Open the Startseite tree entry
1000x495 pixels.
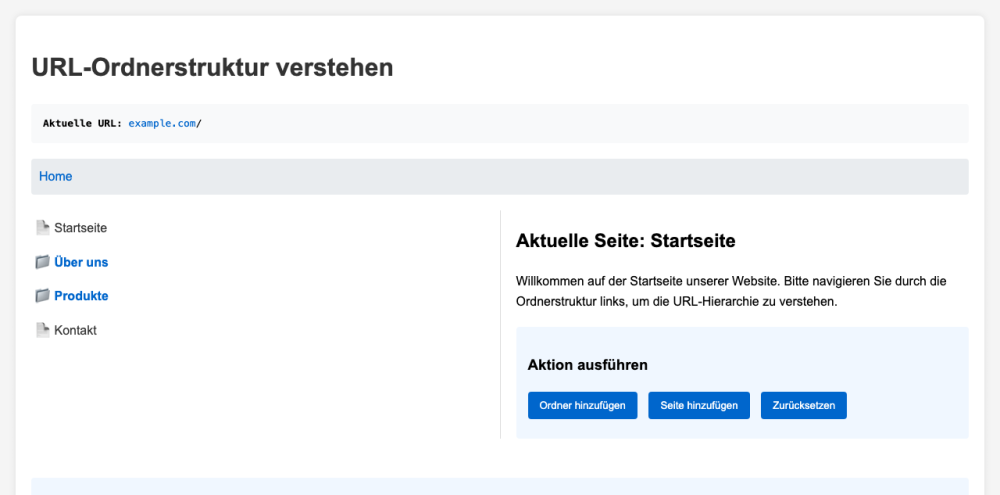(80, 228)
